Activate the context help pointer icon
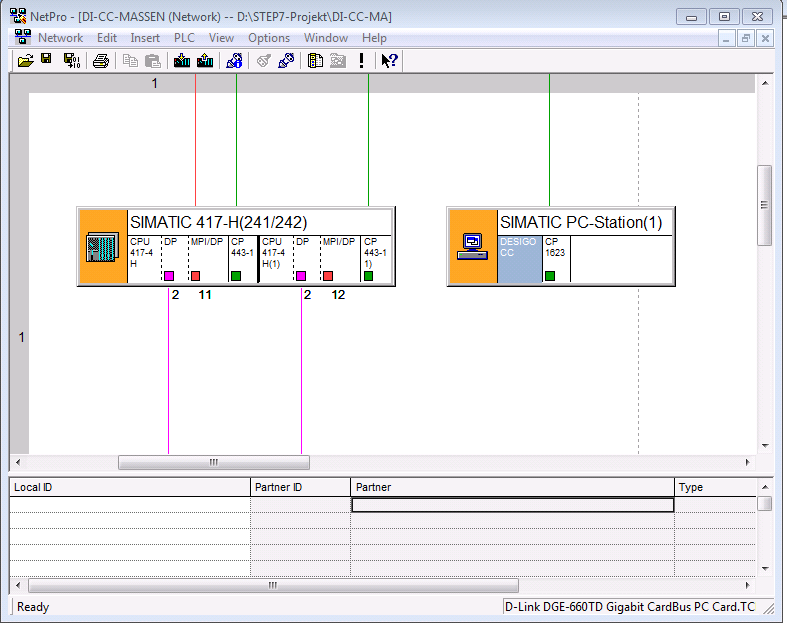Viewport: 787px width, 623px height. [390, 61]
